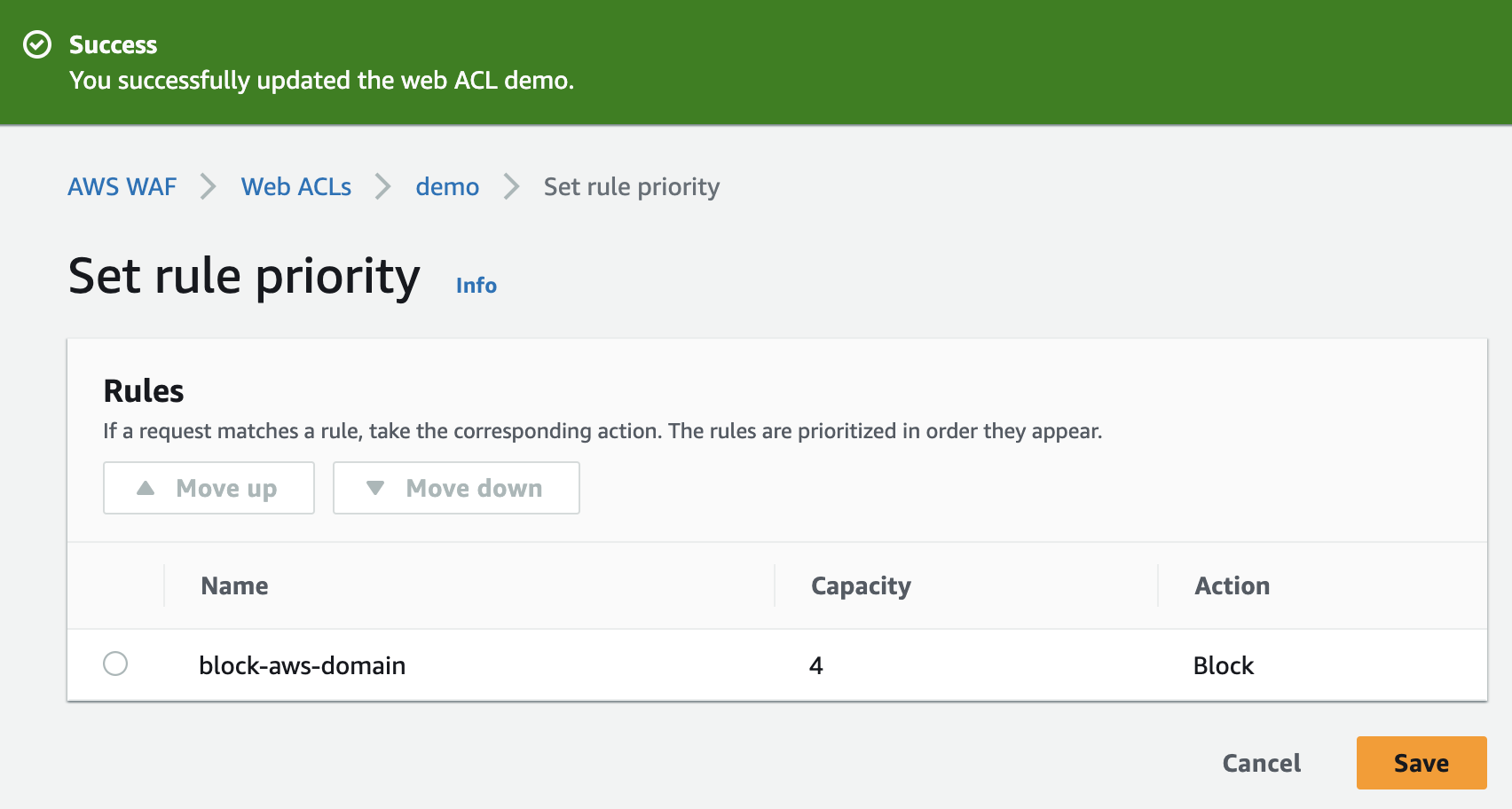The height and width of the screenshot is (809, 1512).
Task: Click the success checkmark icon in banner
Action: click(x=37, y=44)
